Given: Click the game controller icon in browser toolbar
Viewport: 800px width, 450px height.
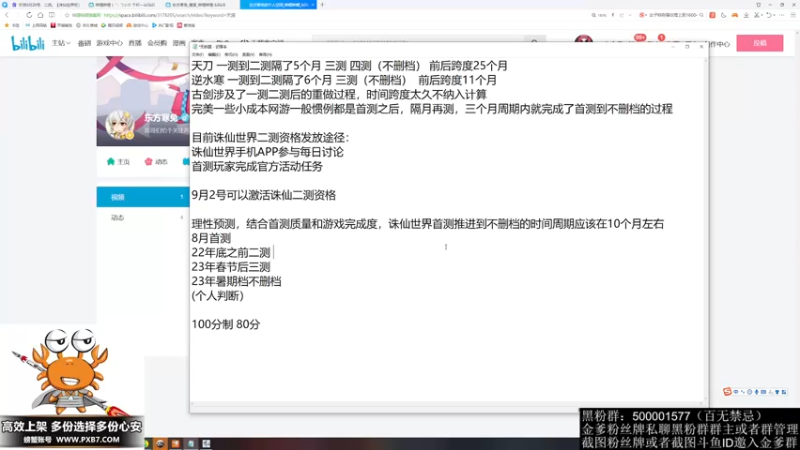Looking at the screenshot, I should pos(735,15).
